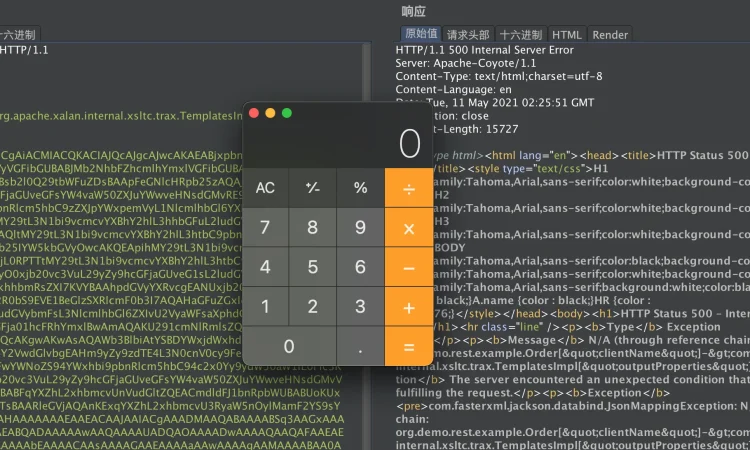
Task: Switch to the HTML response tab
Action: tap(567, 34)
